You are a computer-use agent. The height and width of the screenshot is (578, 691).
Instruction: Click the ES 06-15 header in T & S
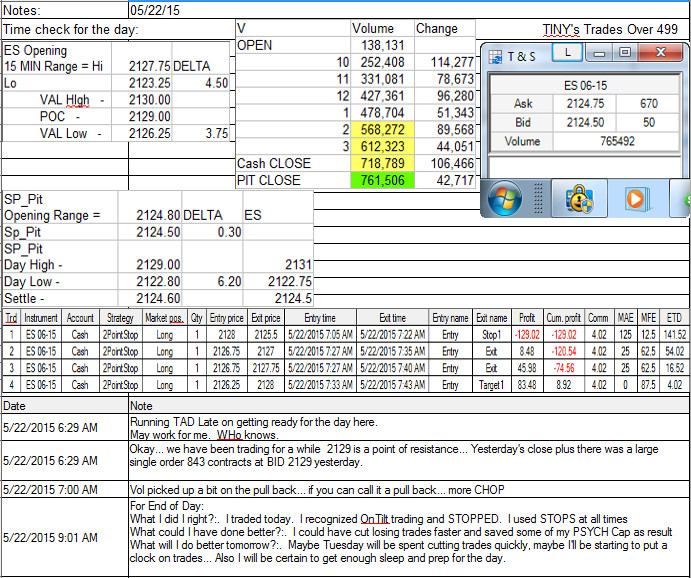585,85
